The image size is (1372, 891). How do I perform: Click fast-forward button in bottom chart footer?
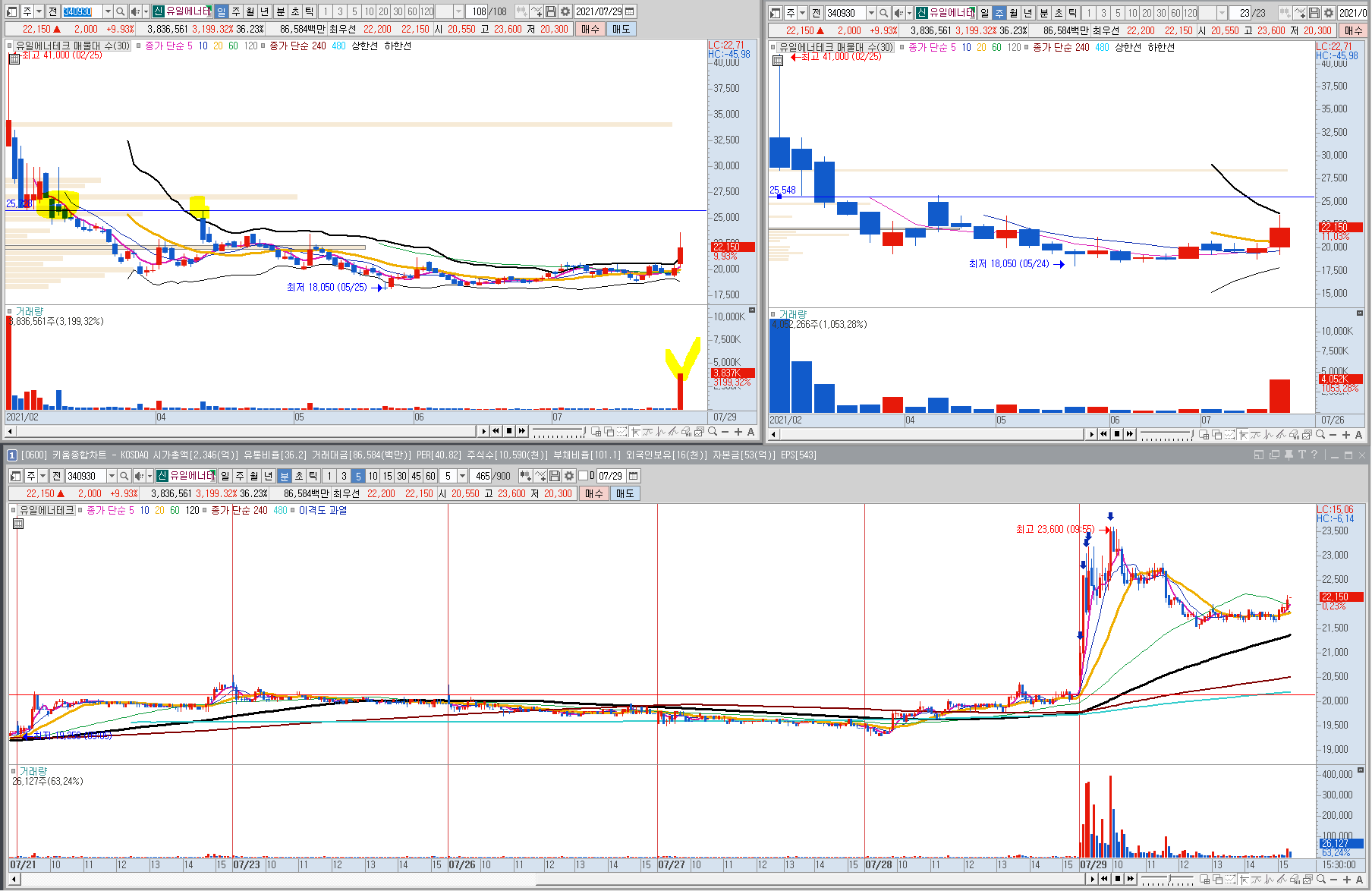(x=1131, y=879)
